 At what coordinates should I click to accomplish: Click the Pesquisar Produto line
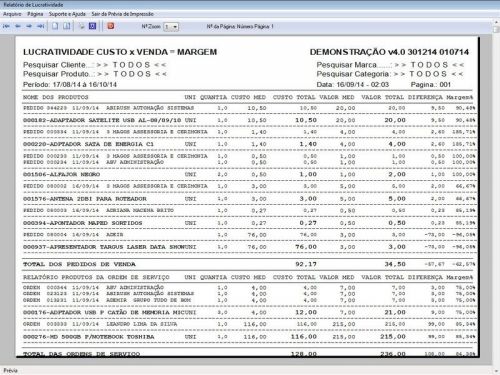(95, 74)
